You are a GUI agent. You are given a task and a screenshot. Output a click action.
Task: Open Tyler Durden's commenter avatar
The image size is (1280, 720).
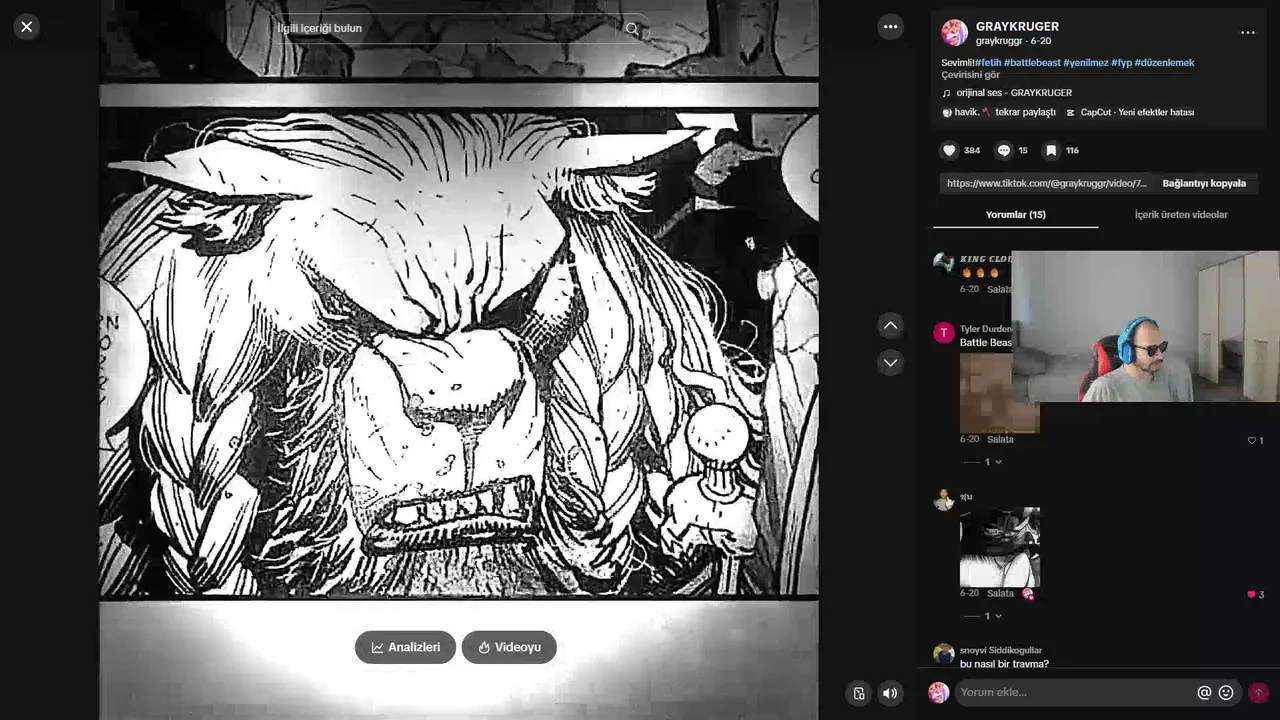coord(943,333)
